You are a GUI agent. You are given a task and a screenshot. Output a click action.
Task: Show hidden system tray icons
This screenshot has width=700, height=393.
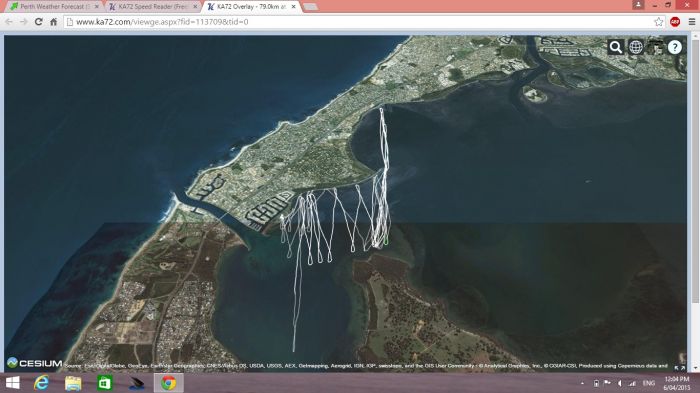pos(583,383)
